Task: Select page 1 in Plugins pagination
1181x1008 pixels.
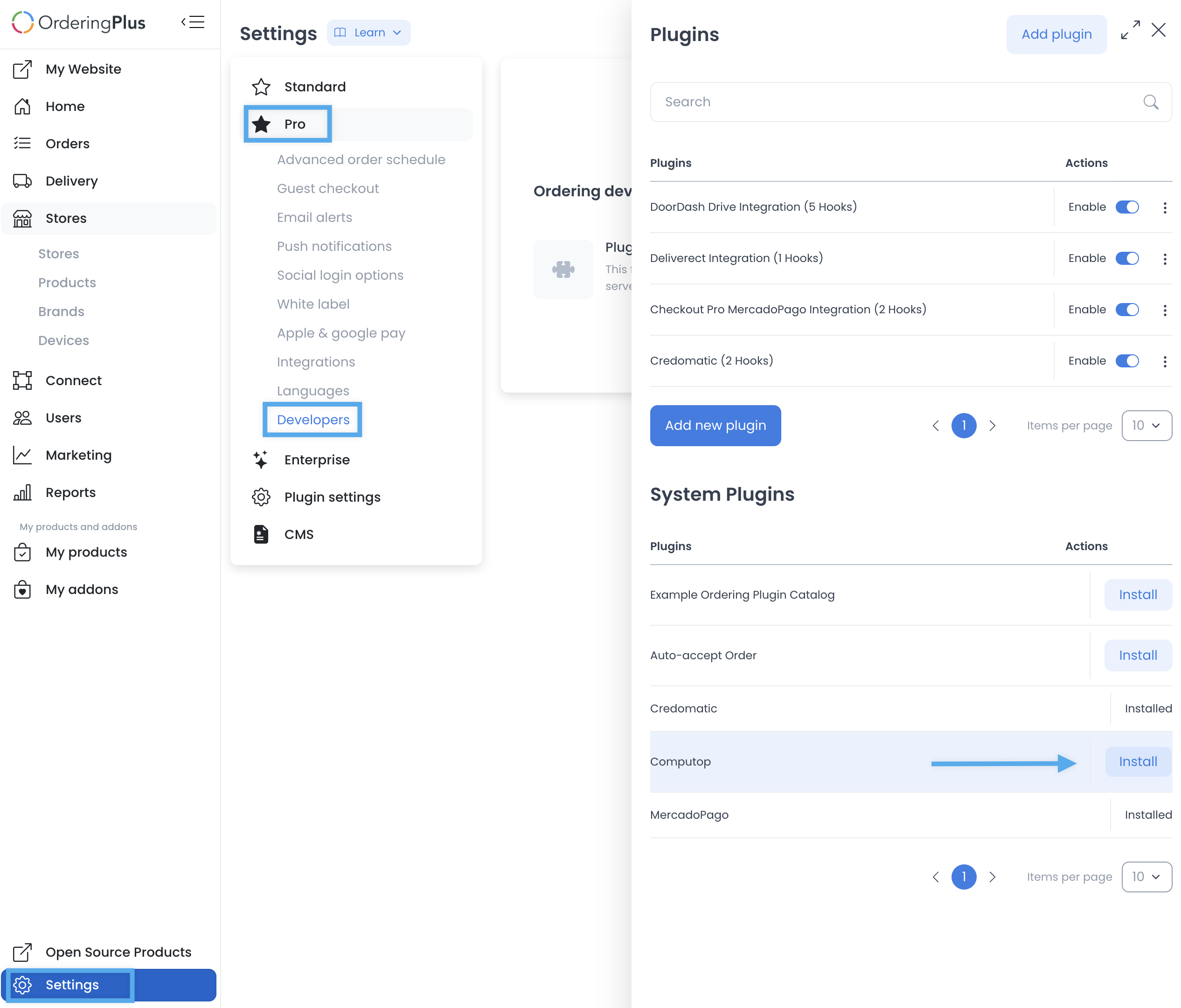Action: (x=964, y=426)
